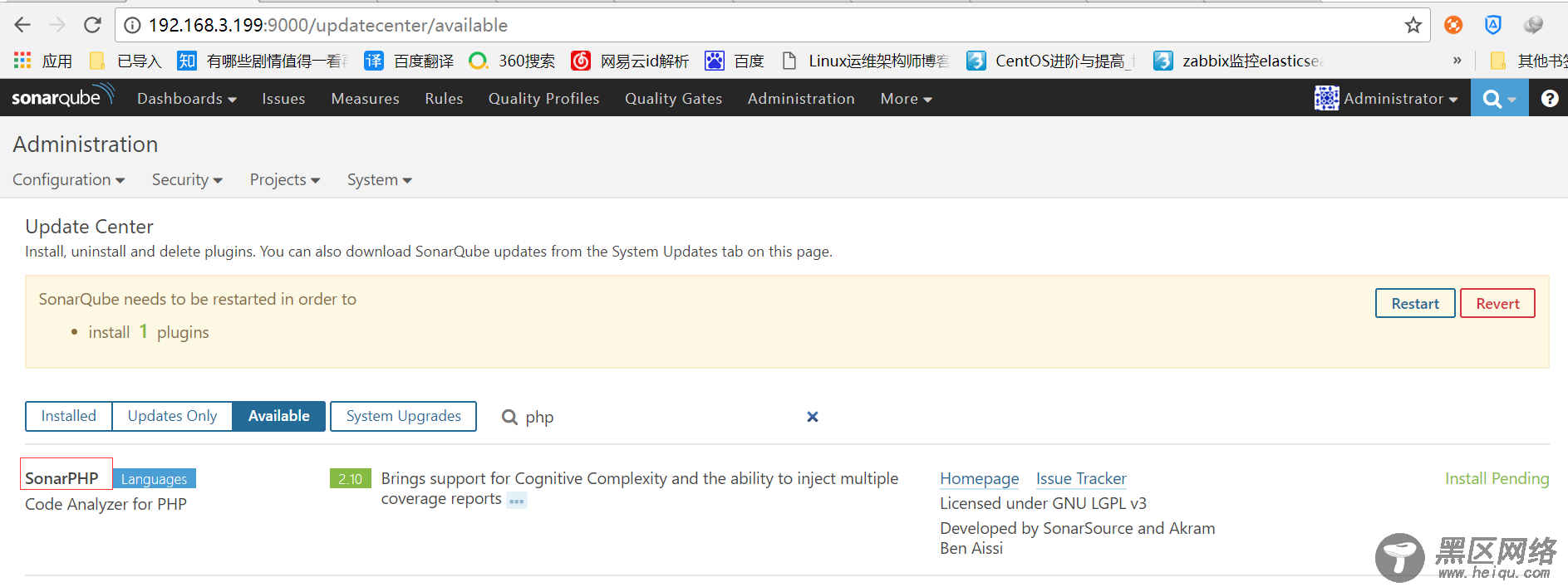Select the Installed plugins filter
Image resolution: width=1568 pixels, height=587 pixels.
69,416
